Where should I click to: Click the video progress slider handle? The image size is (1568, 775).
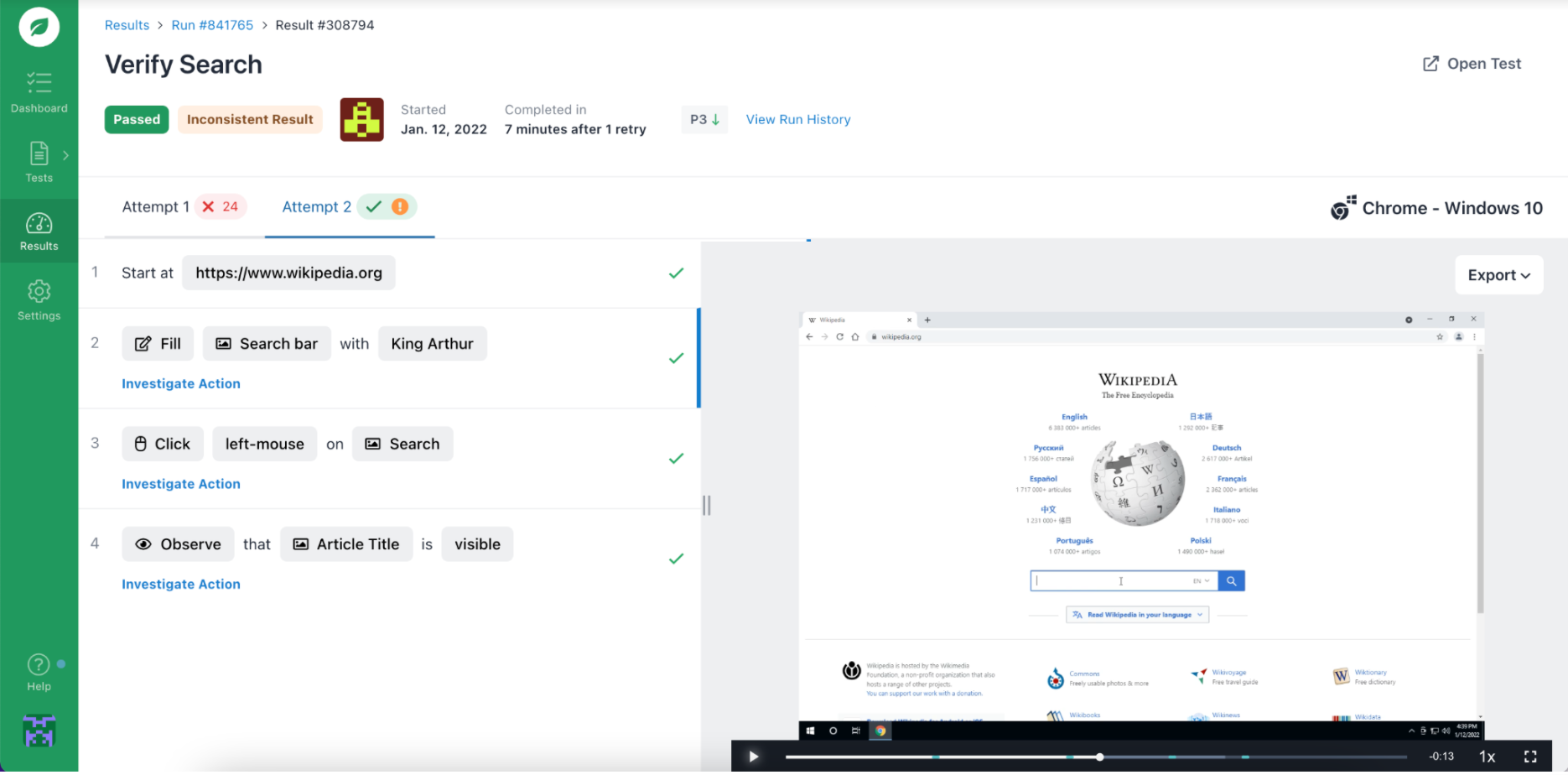click(x=1099, y=757)
